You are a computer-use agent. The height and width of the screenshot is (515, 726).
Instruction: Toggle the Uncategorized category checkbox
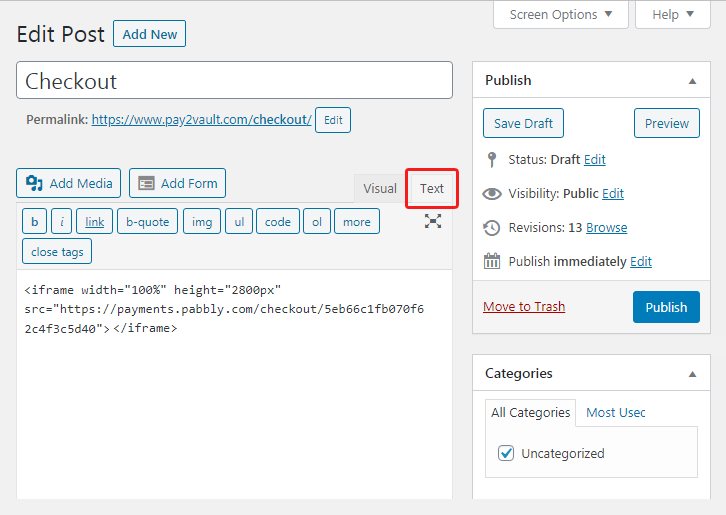click(x=506, y=453)
